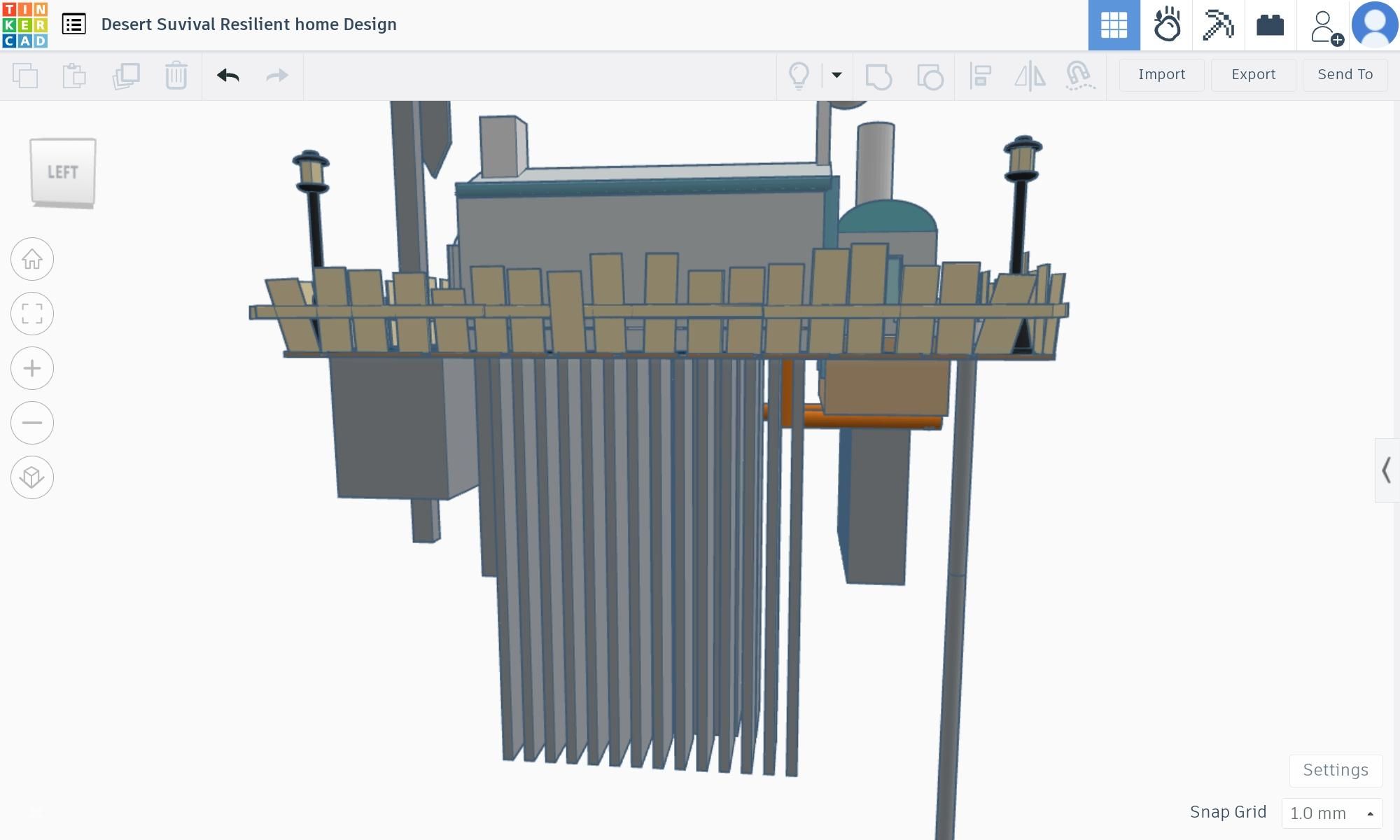Image resolution: width=1400 pixels, height=840 pixels.
Task: Open the design list menu icon
Action: click(x=73, y=24)
